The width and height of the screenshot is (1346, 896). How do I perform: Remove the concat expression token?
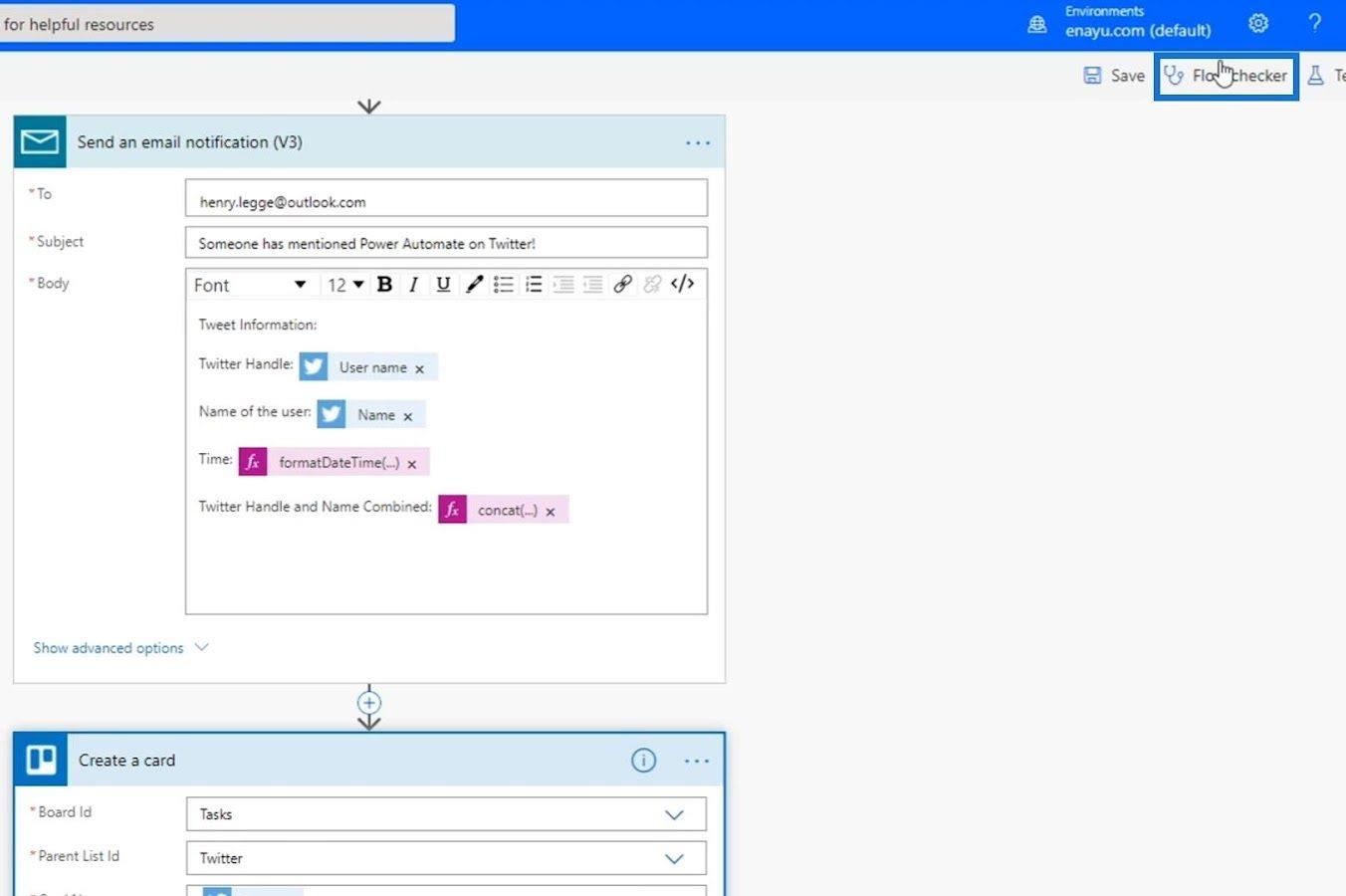coord(550,513)
